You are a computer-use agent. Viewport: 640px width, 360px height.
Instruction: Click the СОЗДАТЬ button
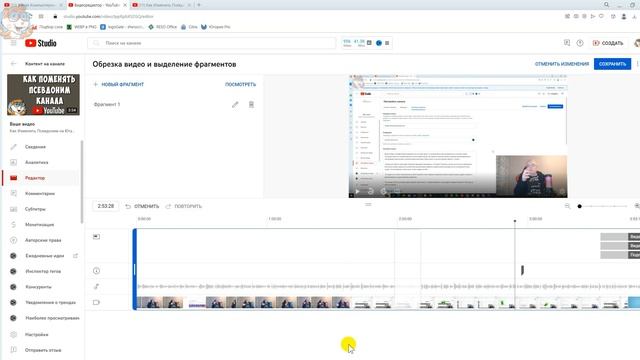(608, 43)
